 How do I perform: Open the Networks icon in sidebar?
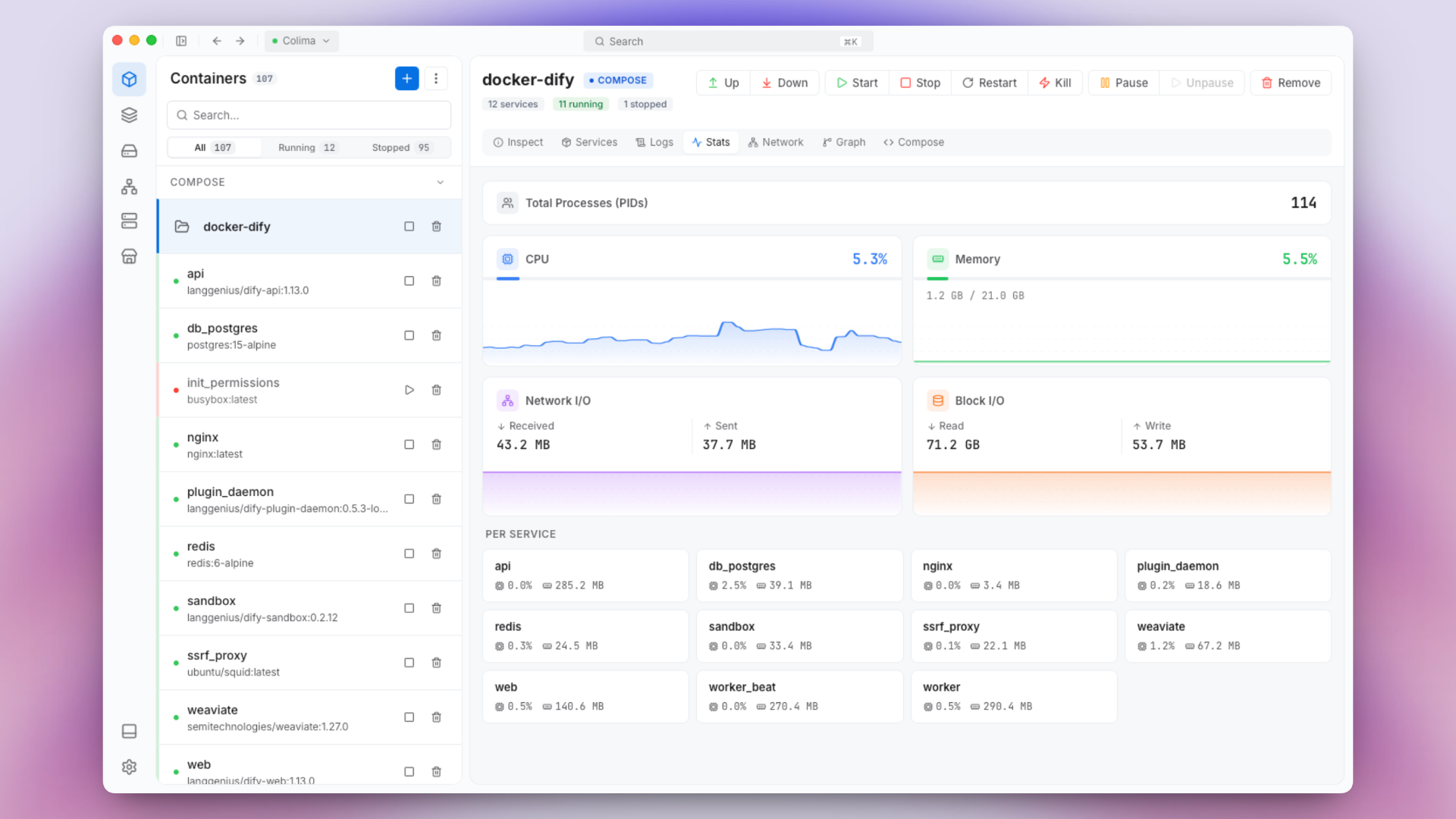pyautogui.click(x=129, y=187)
